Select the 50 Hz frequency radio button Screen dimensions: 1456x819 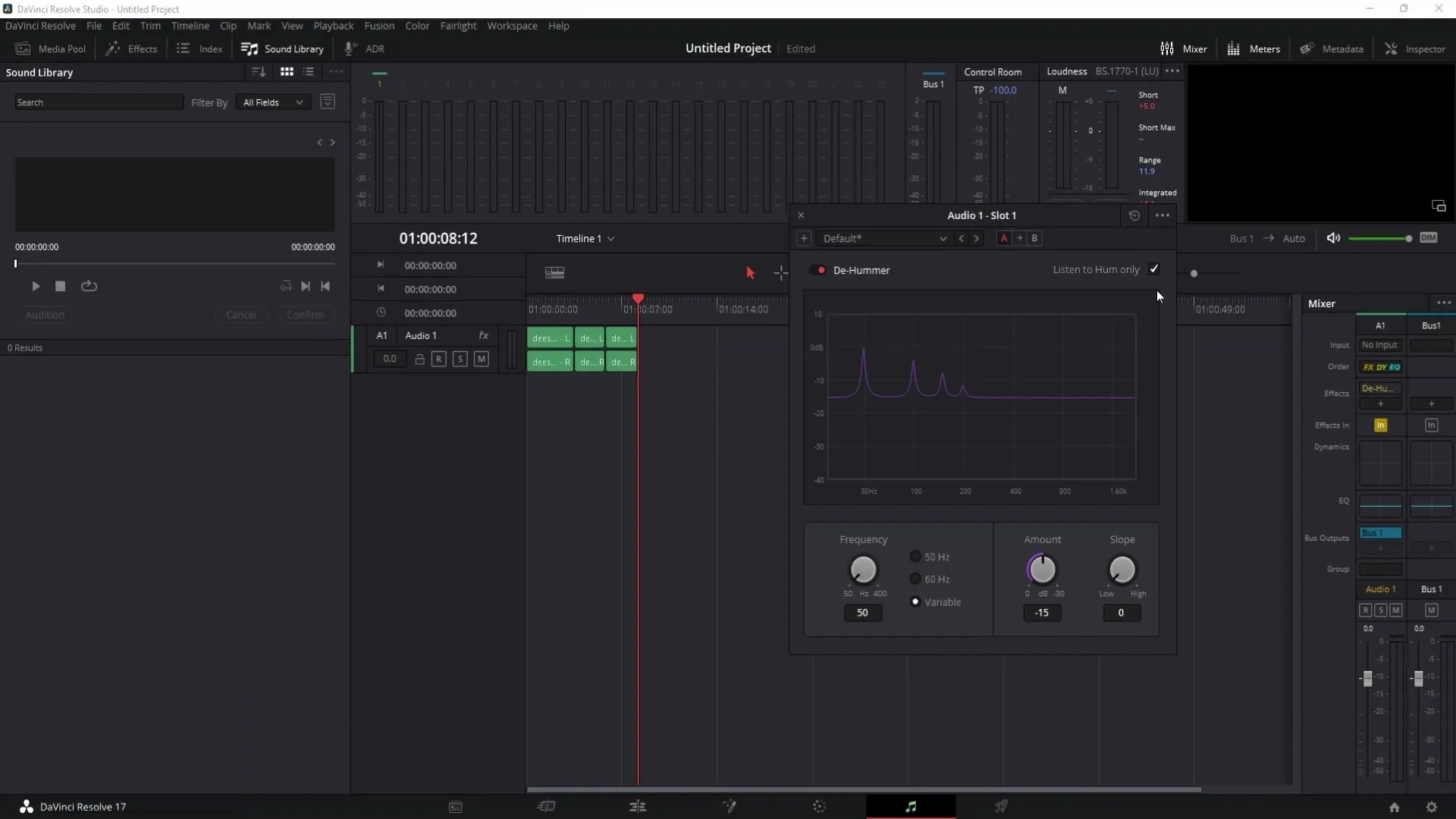[x=914, y=557]
